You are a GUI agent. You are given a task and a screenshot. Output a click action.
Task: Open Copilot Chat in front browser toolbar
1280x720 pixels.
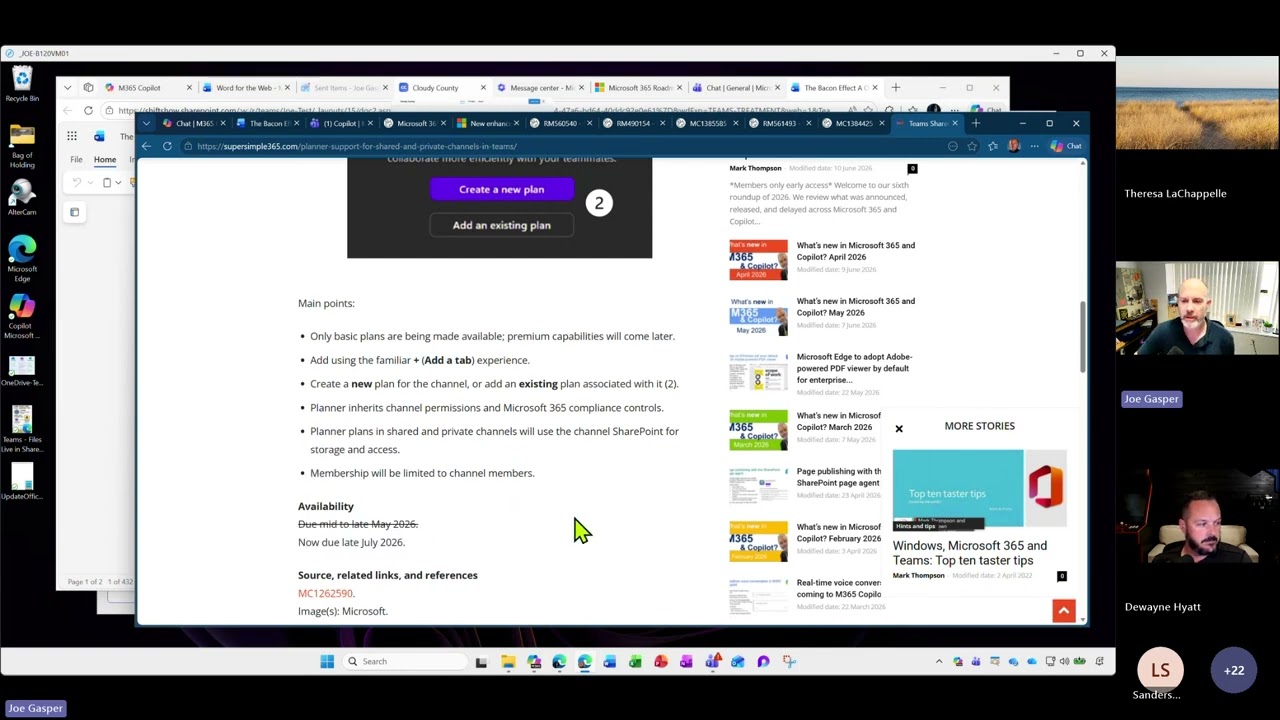coord(1066,146)
